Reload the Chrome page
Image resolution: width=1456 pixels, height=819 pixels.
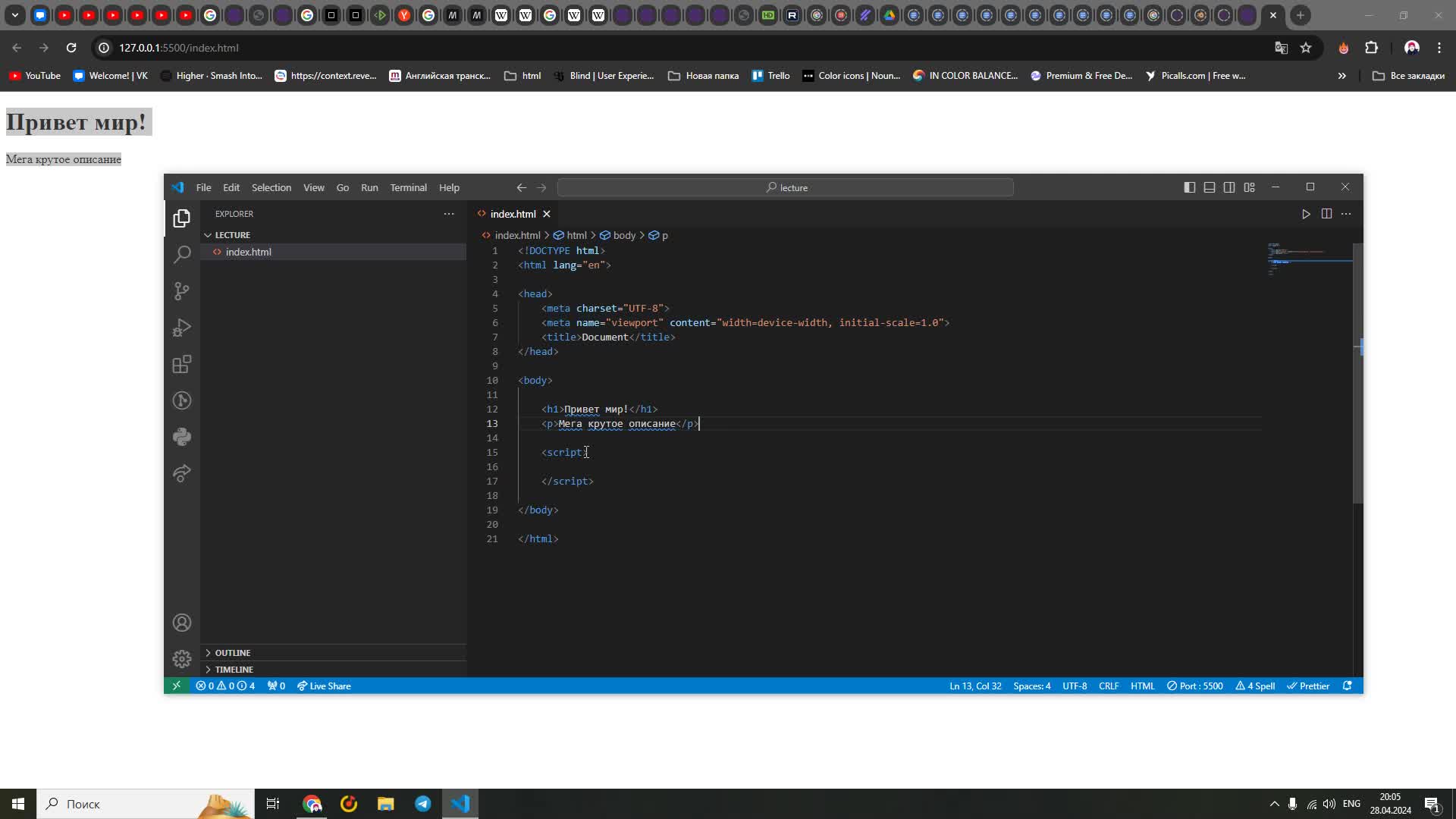tap(71, 48)
